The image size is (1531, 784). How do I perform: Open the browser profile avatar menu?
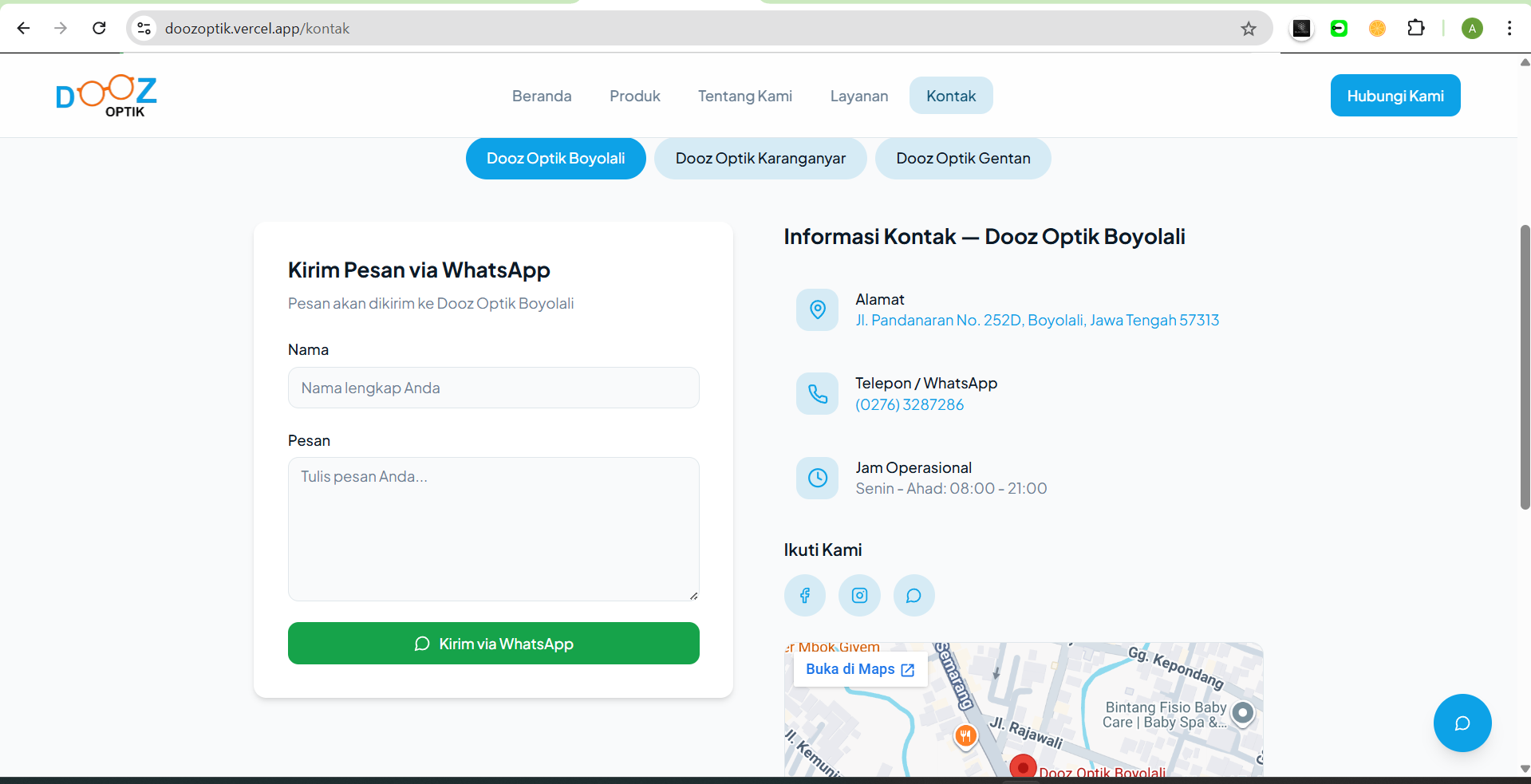point(1472,28)
